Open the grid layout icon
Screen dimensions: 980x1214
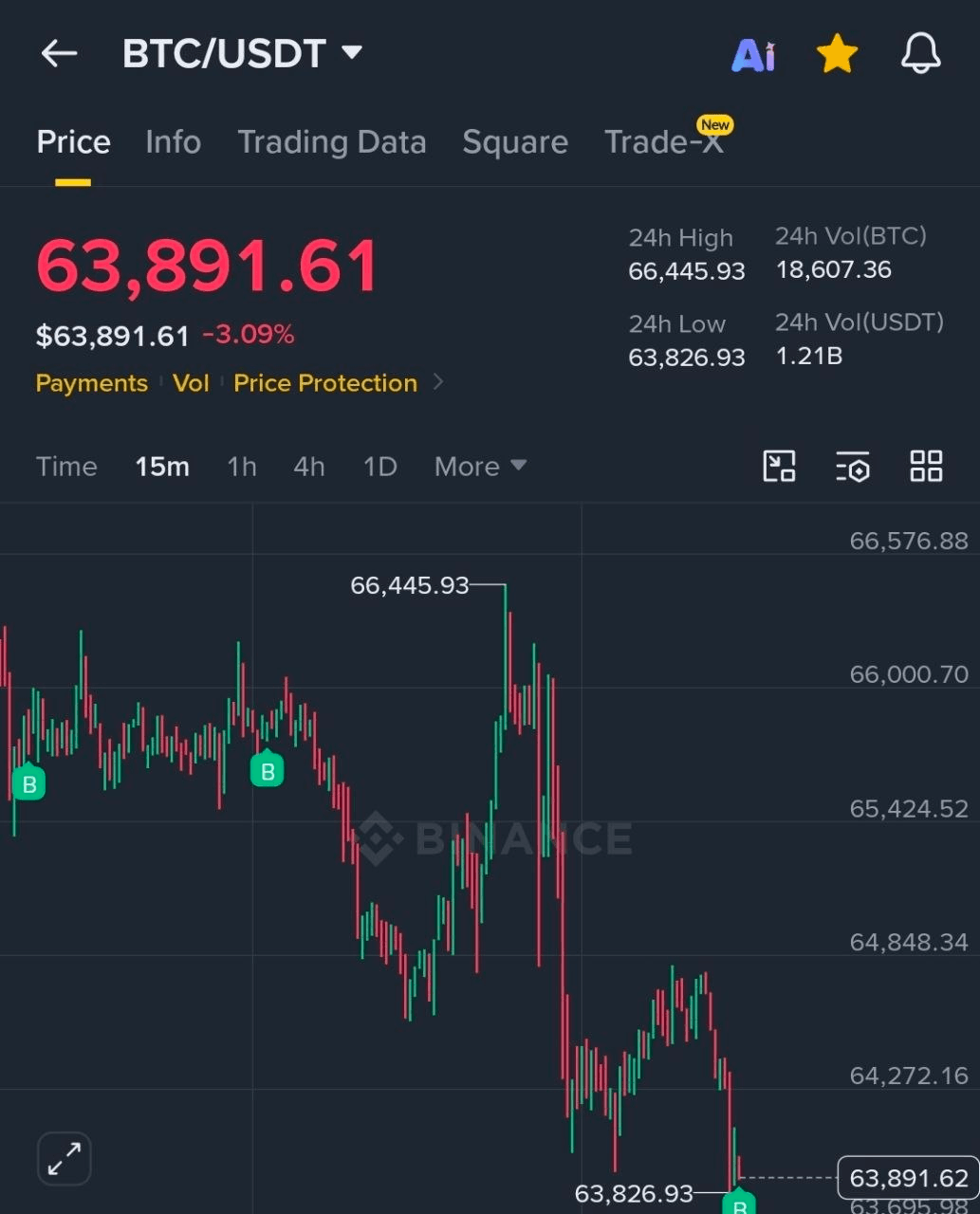coord(926,467)
